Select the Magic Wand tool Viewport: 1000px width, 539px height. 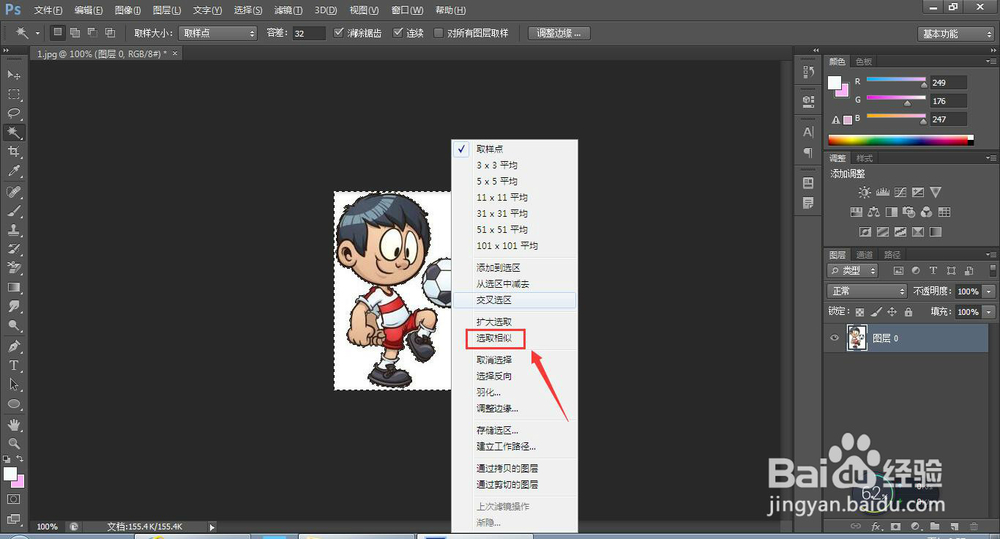point(14,132)
